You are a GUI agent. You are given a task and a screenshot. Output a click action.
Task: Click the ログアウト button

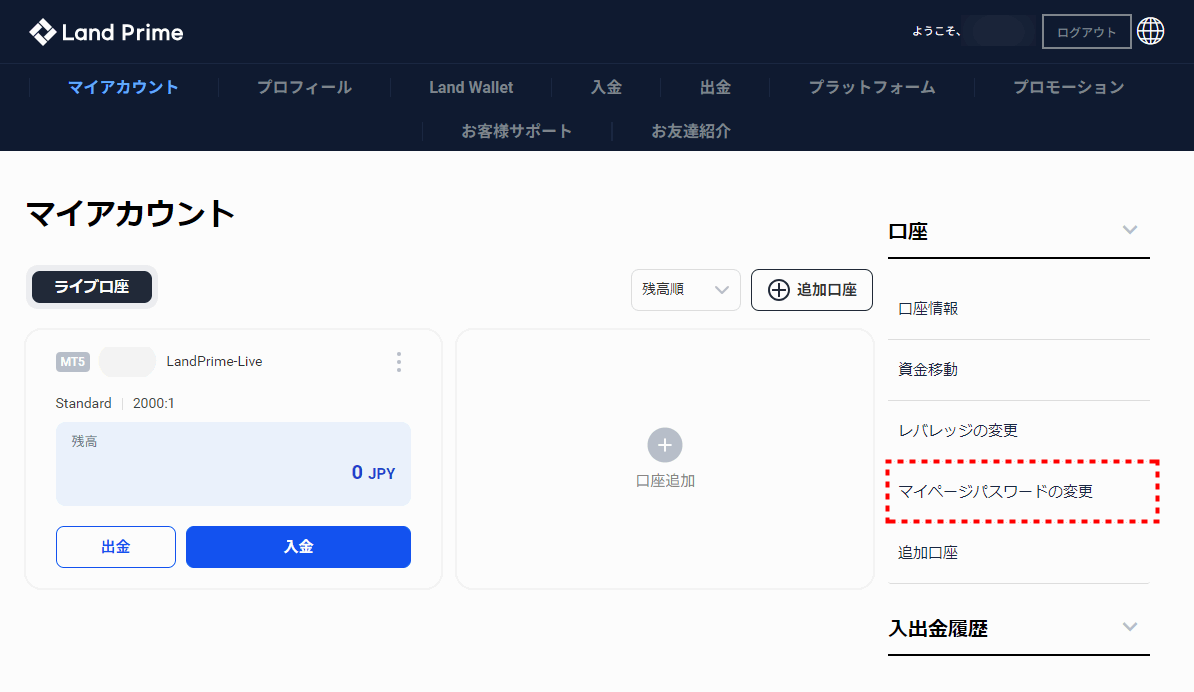[x=1086, y=32]
